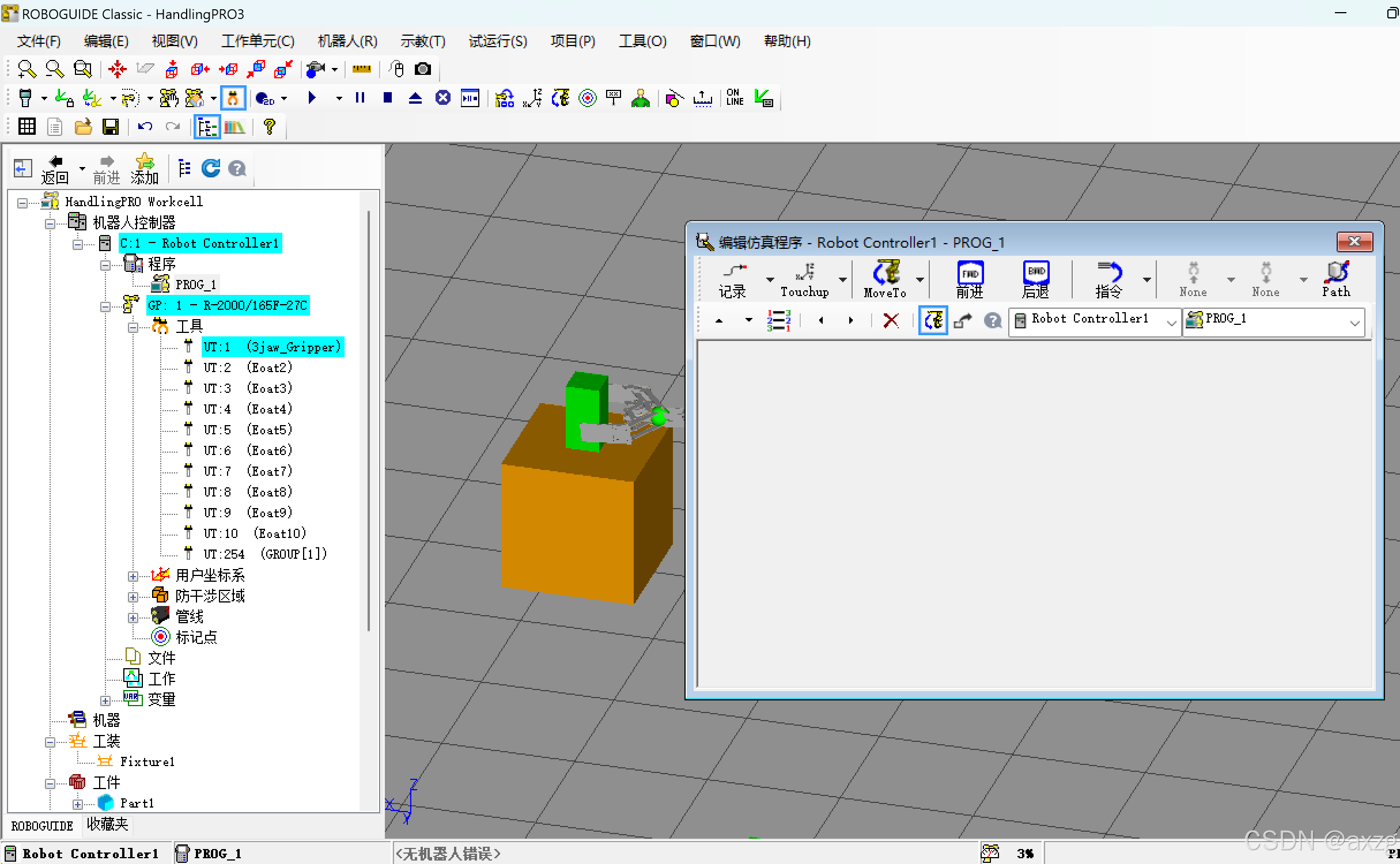Toggle the ON LINE mode button
The image size is (1400, 864).
coord(735,98)
